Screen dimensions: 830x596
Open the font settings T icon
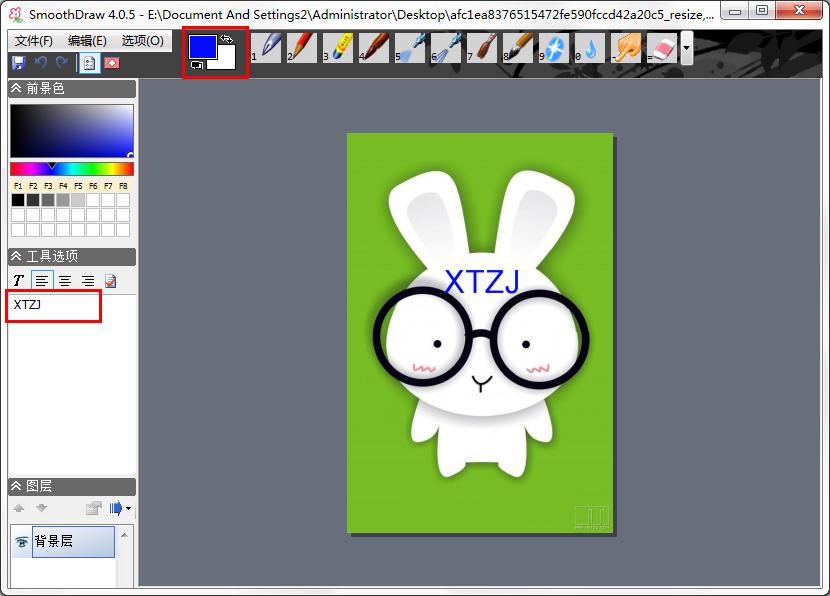click(19, 281)
